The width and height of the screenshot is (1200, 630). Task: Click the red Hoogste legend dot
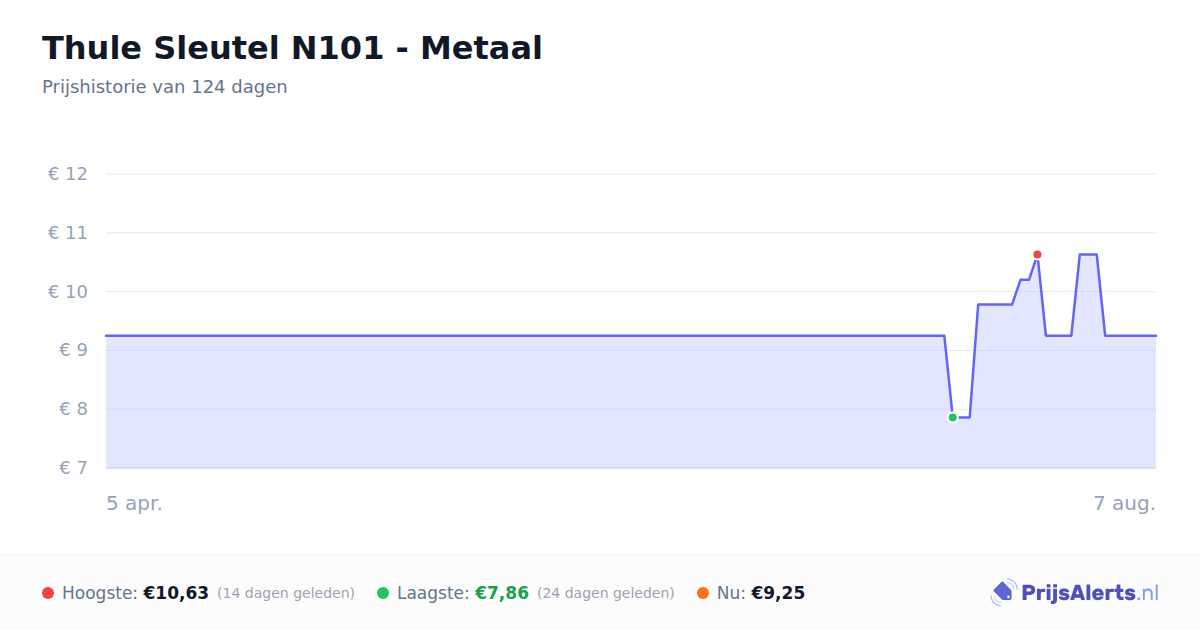(x=48, y=593)
